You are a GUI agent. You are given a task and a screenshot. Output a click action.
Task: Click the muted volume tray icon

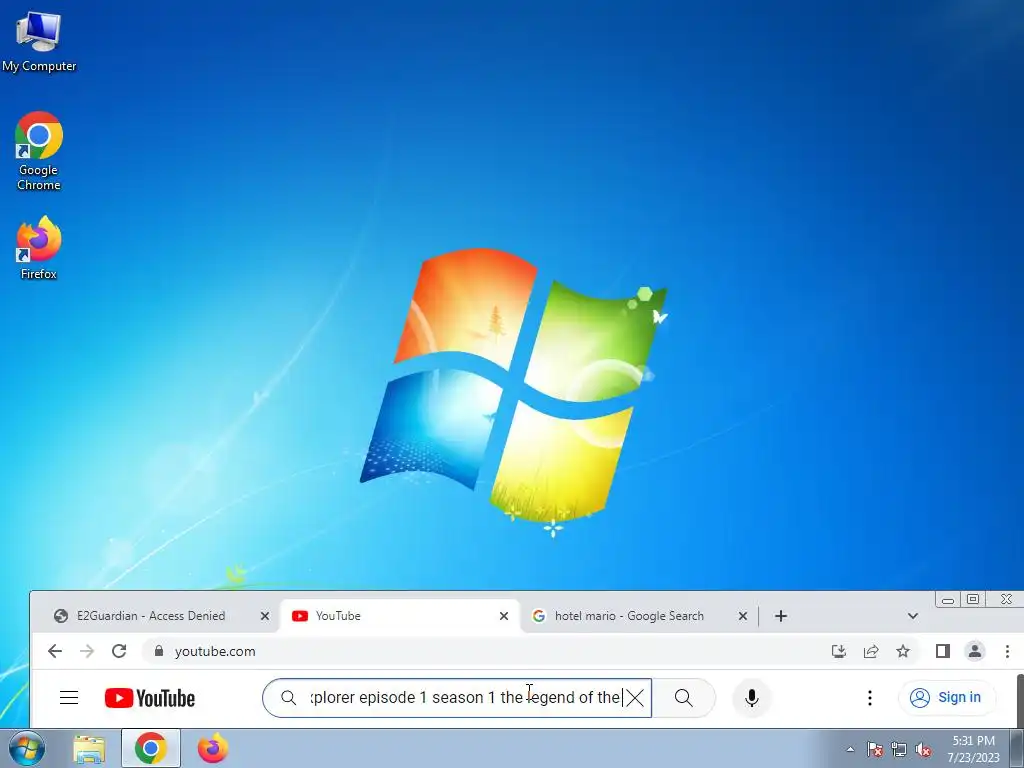[923, 750]
